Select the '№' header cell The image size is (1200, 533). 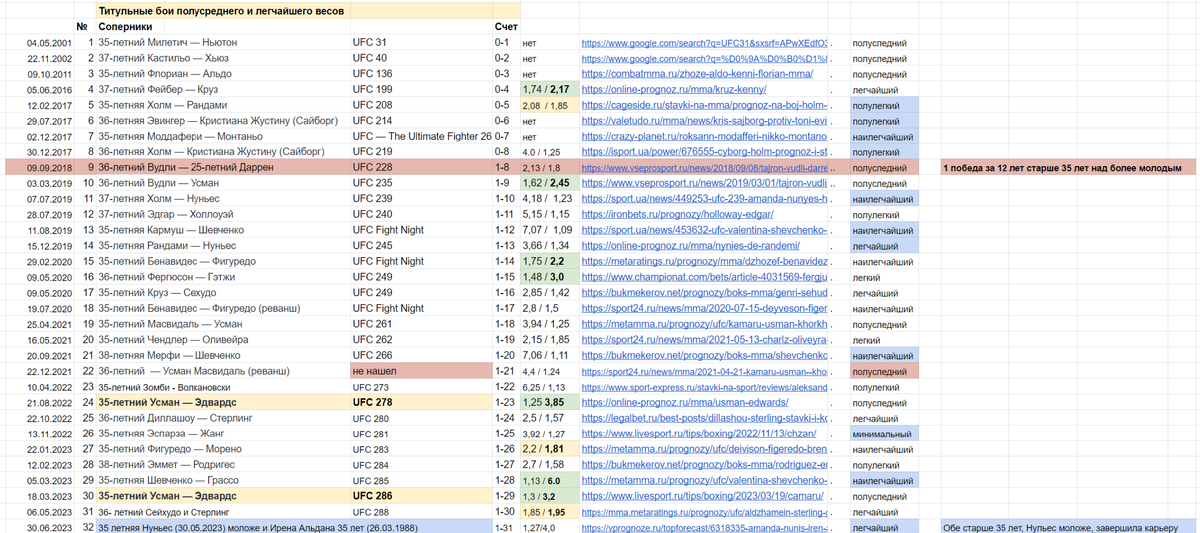(x=84, y=26)
